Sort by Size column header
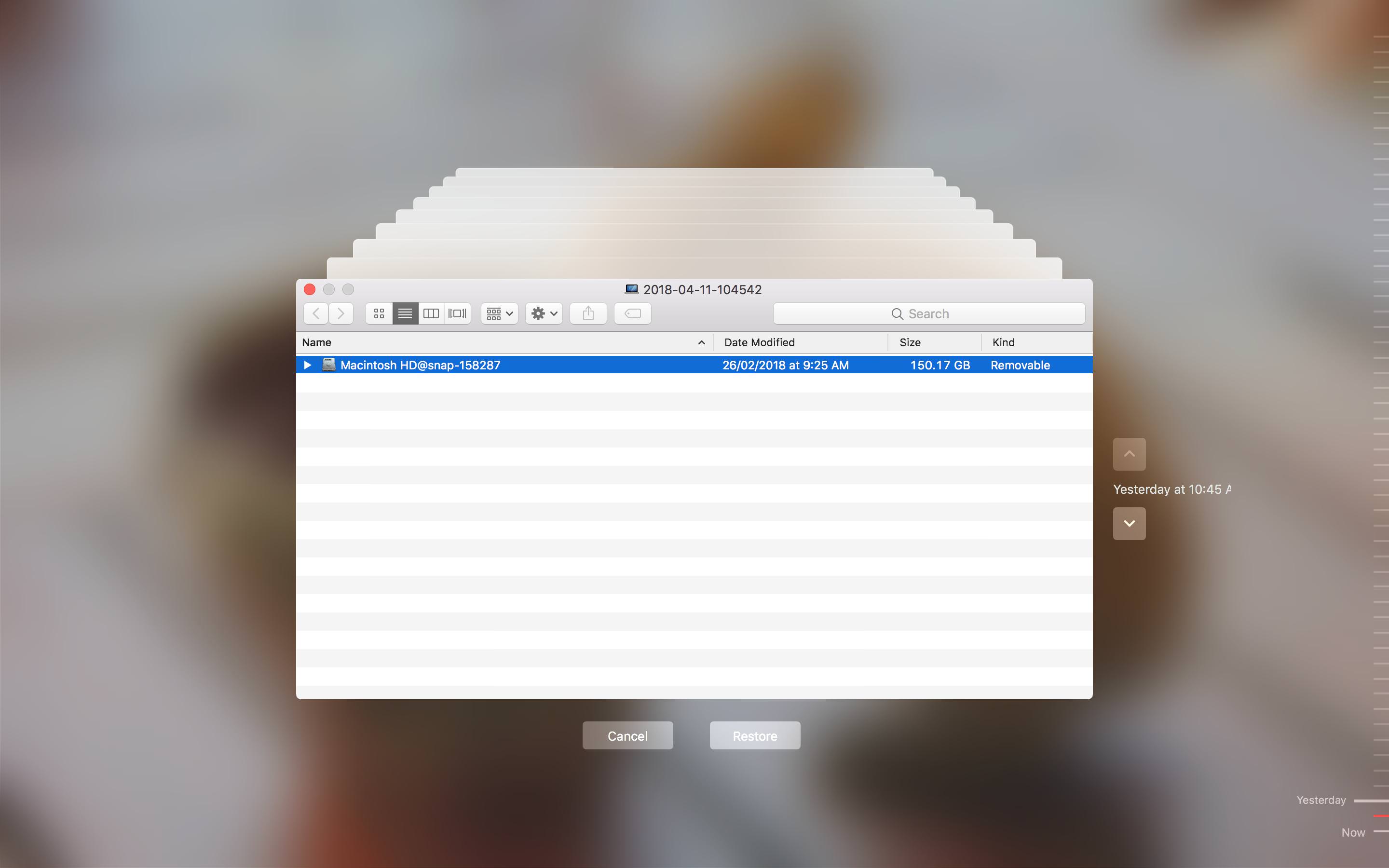1389x868 pixels. [910, 343]
